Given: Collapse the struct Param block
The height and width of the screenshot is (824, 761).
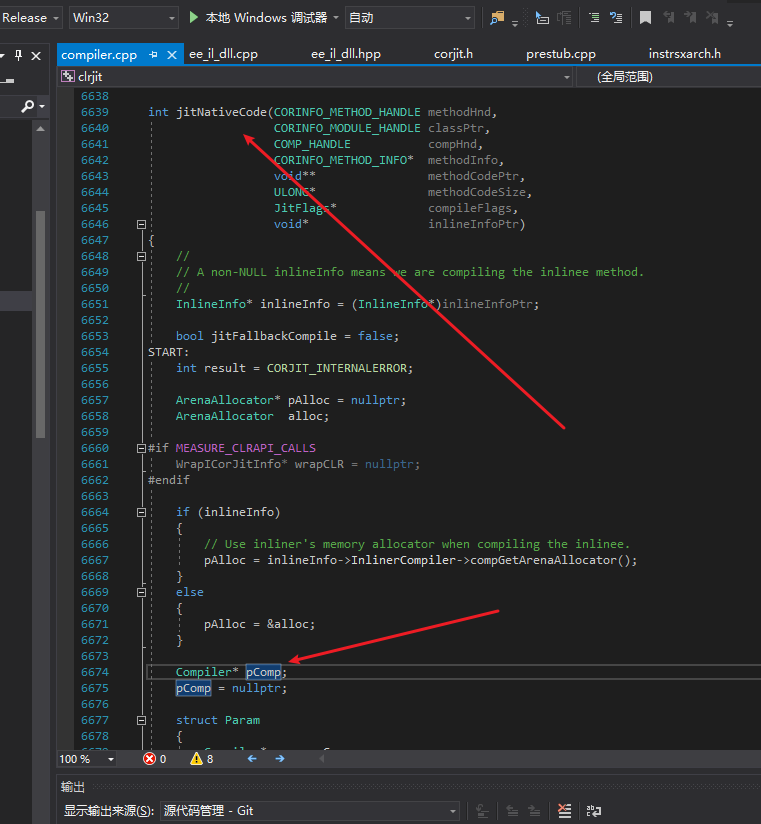Looking at the screenshot, I should [141, 720].
